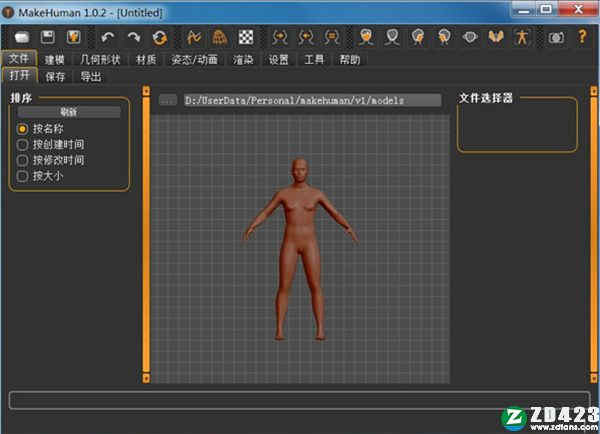Switch to the 打开 (Open) sub-tab
The image size is (600, 434).
click(20, 75)
